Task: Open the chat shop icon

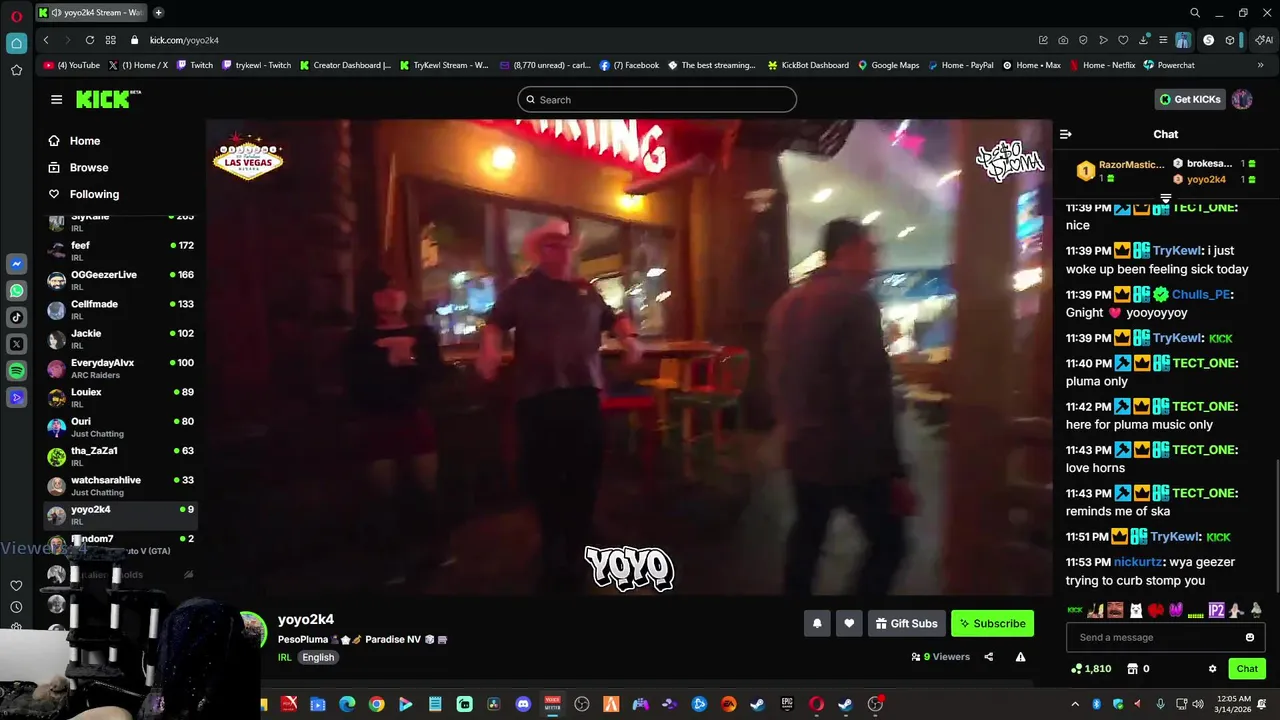Action: pos(1132,669)
